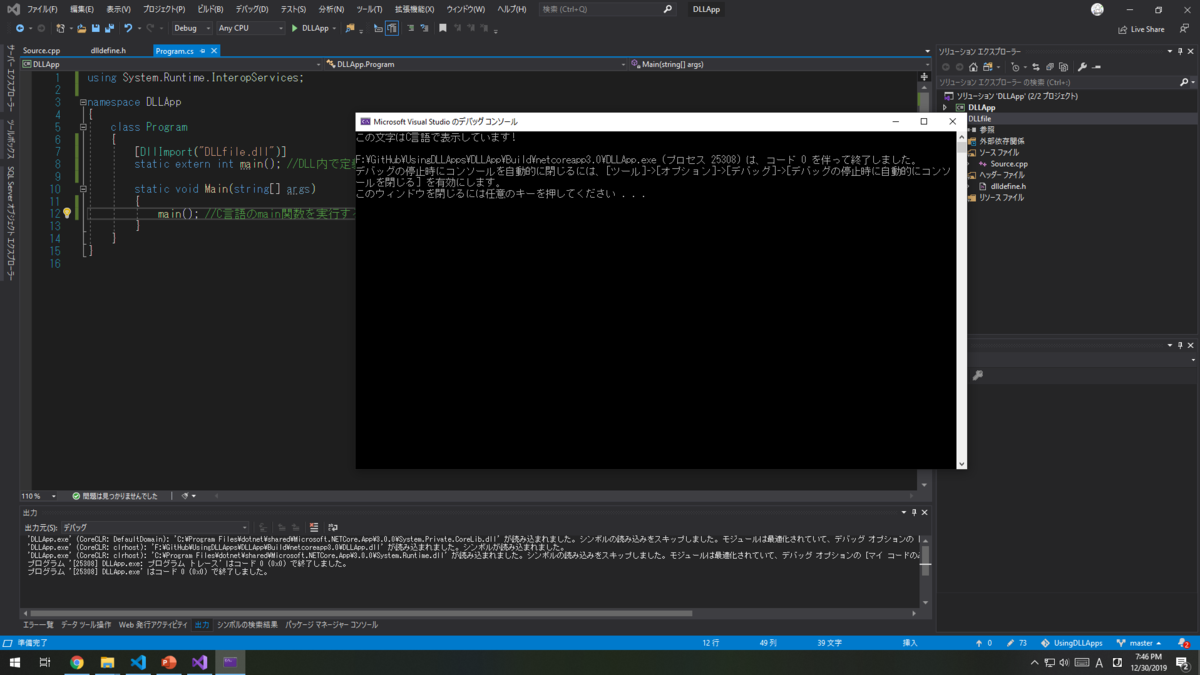
Task: Click the Clear All icon in Output panel
Action: tap(314, 527)
